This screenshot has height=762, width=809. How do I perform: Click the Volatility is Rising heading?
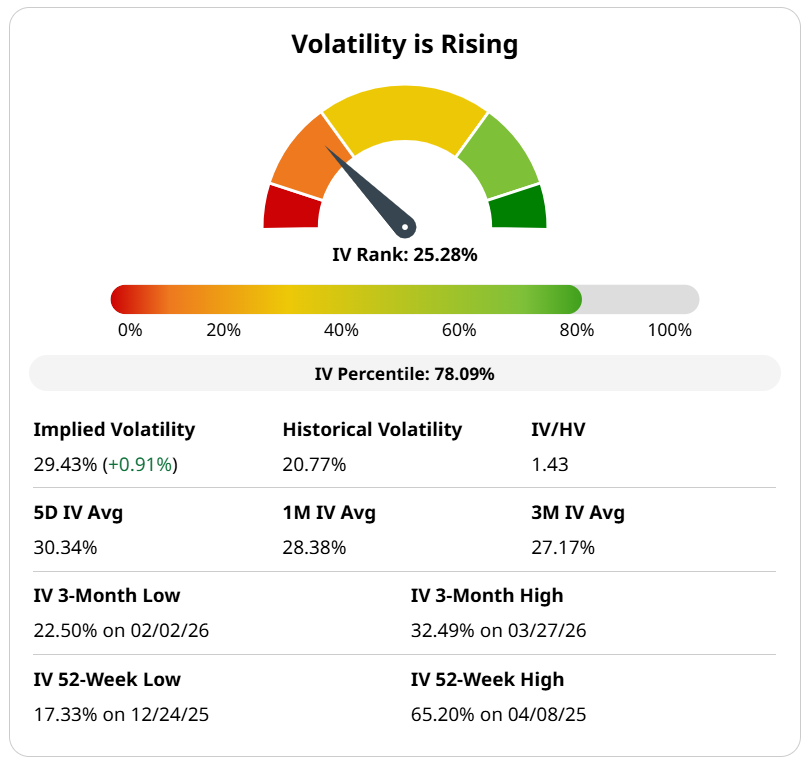404,45
